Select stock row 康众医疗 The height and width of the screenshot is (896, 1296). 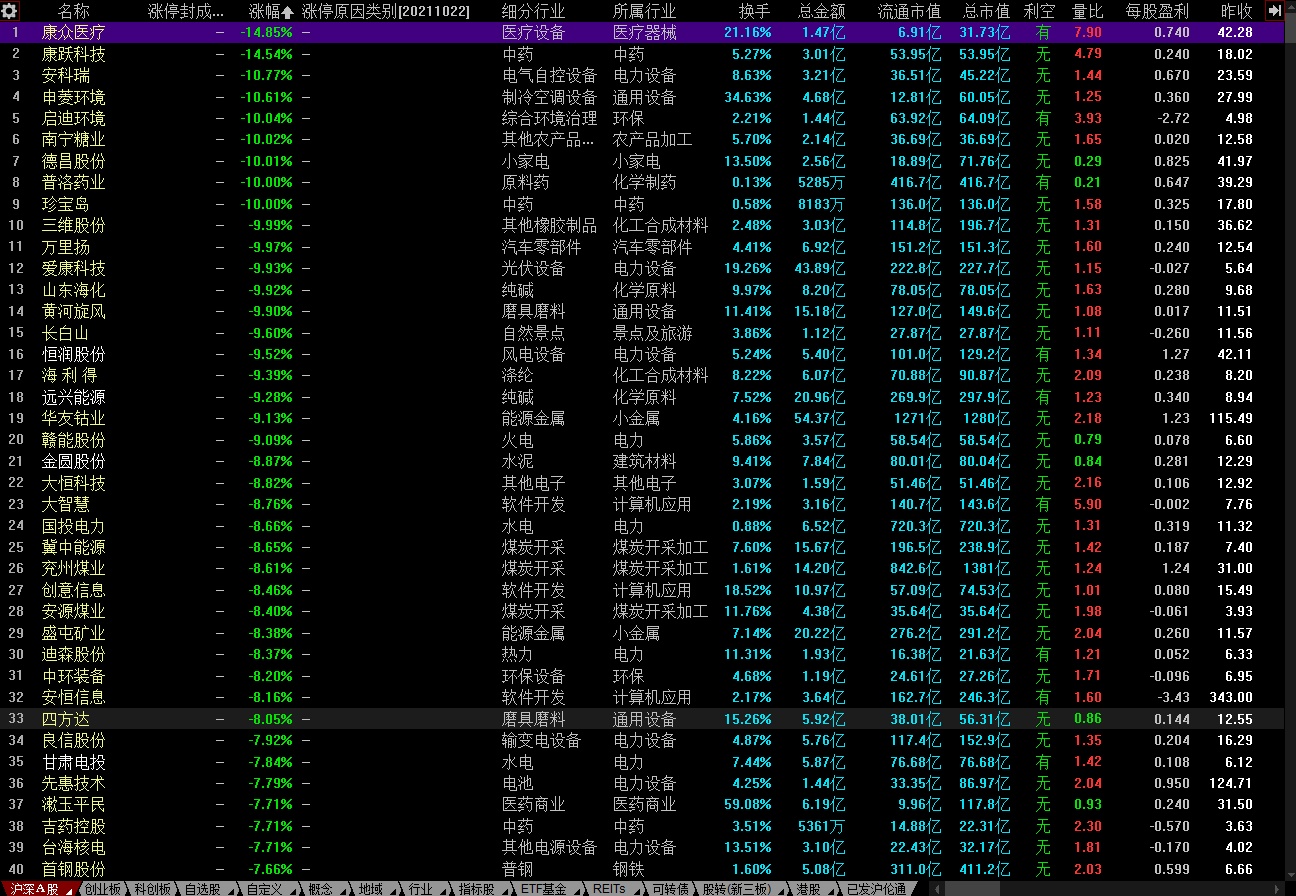click(x=642, y=32)
